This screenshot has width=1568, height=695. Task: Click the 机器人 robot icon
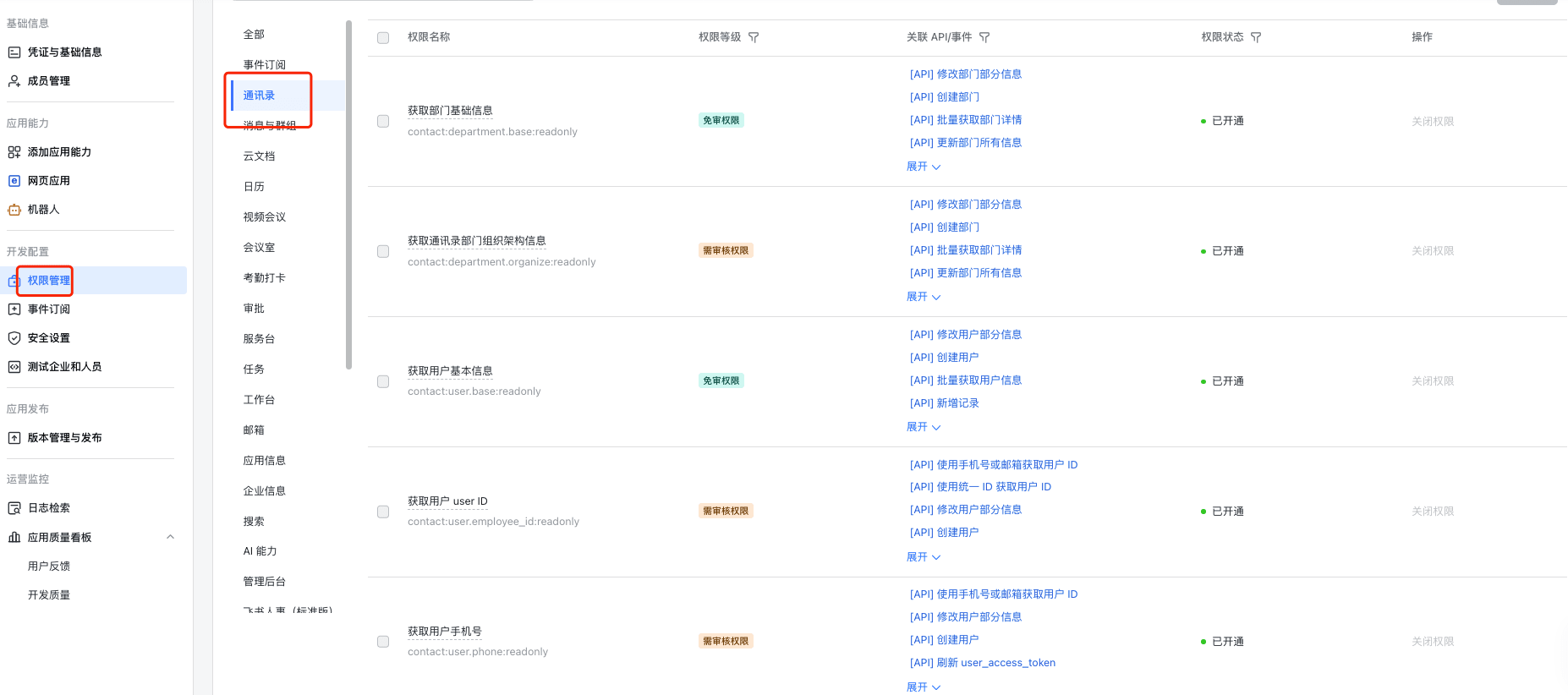click(14, 210)
